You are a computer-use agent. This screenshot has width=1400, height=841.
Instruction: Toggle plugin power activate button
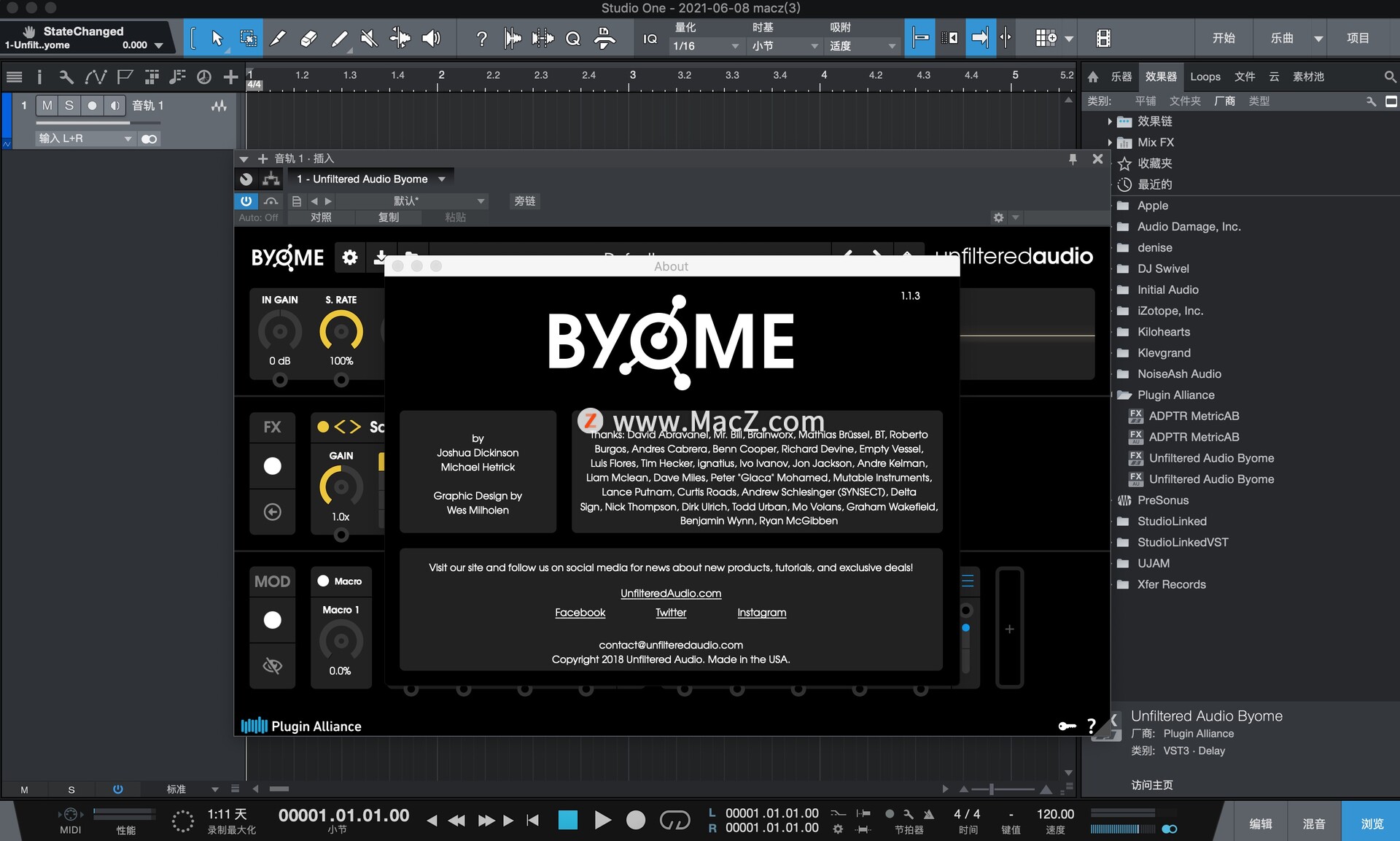[x=246, y=201]
